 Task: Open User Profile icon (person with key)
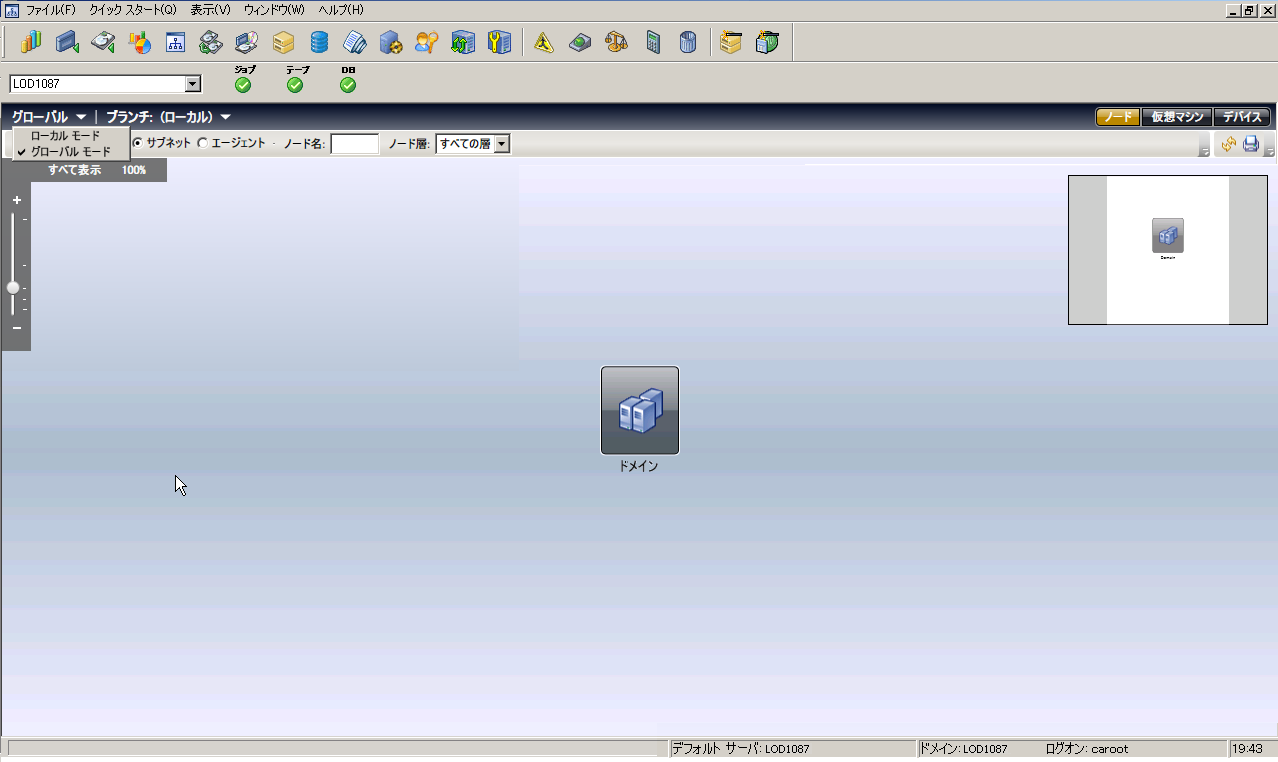(x=427, y=43)
